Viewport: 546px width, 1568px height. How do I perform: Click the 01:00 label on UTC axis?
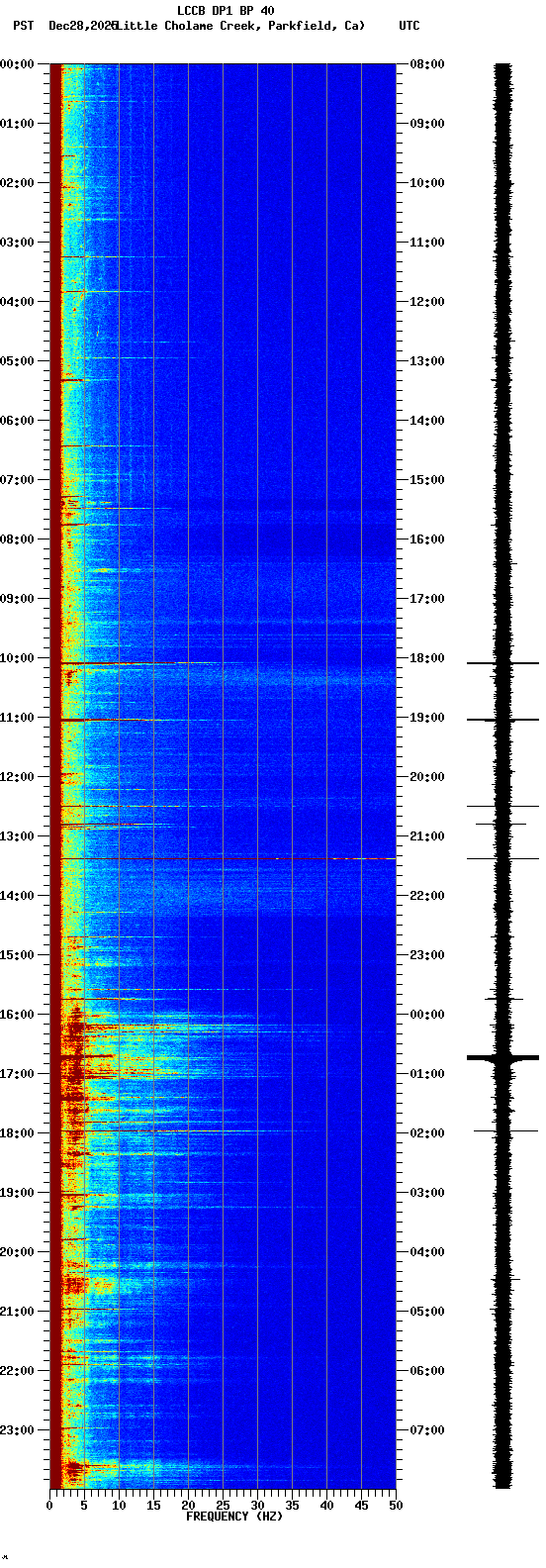[x=427, y=1074]
